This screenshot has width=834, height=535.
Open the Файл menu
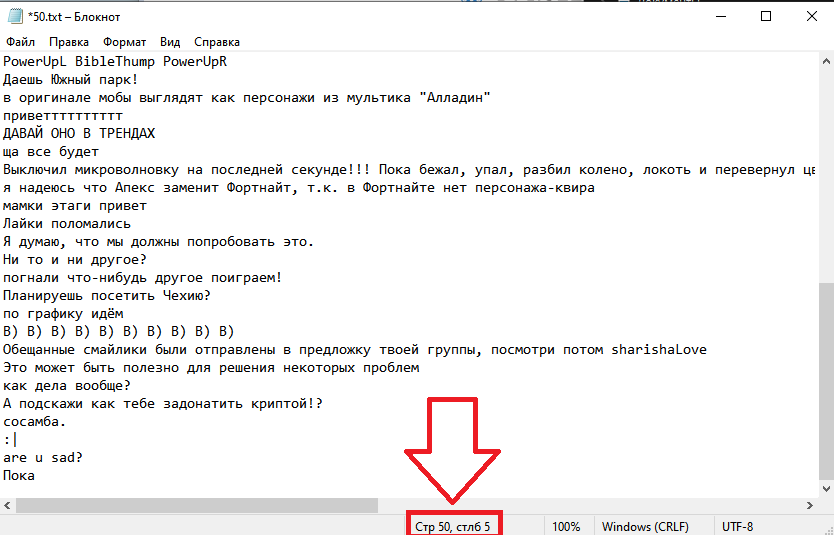[x=20, y=43]
